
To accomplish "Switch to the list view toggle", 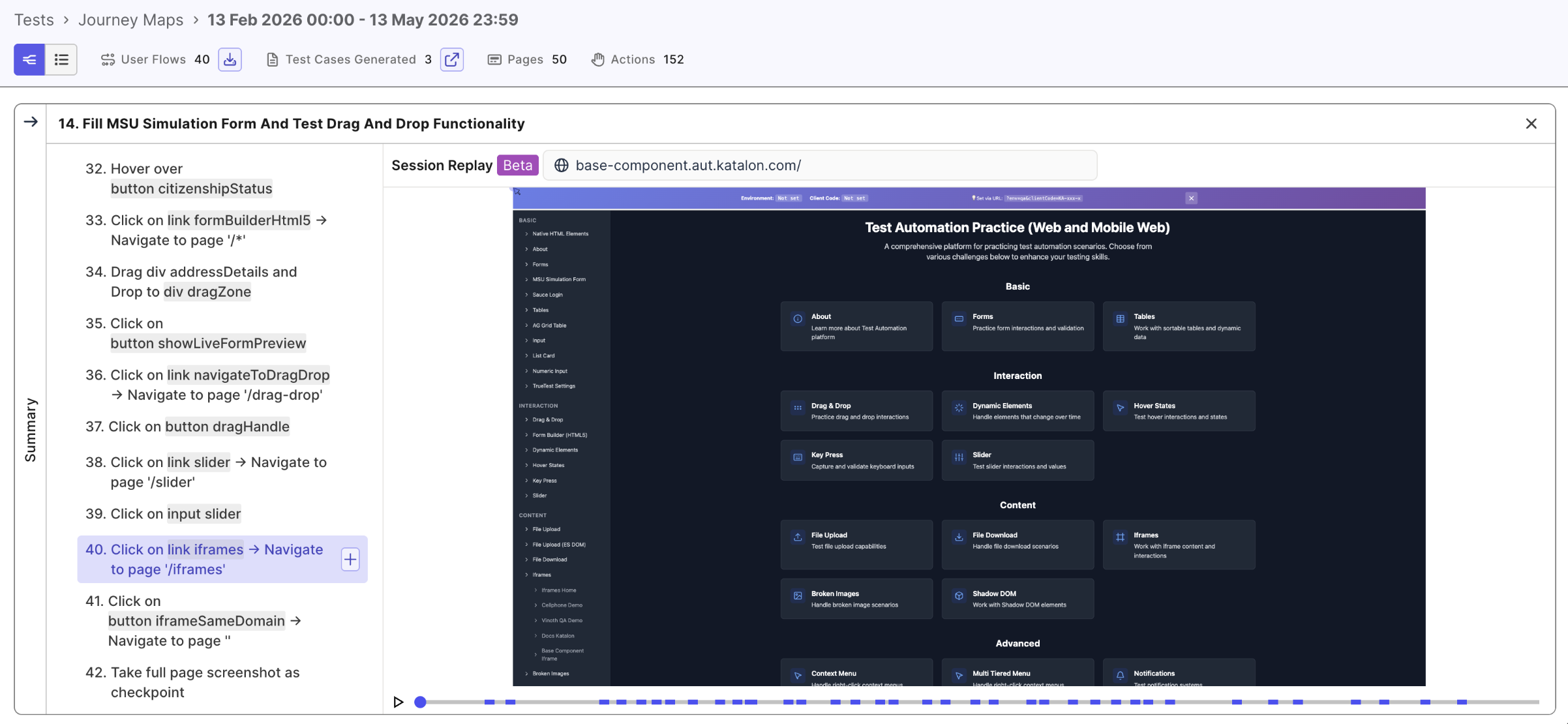I will coord(61,59).
